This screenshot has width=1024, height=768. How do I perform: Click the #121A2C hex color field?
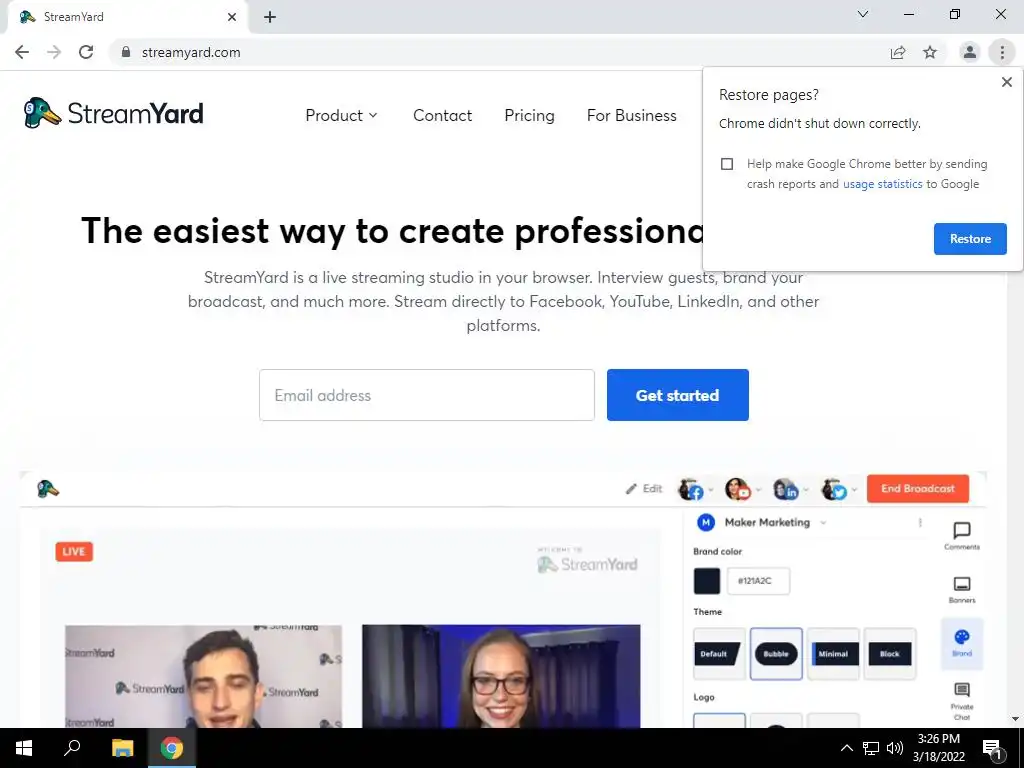tap(758, 581)
